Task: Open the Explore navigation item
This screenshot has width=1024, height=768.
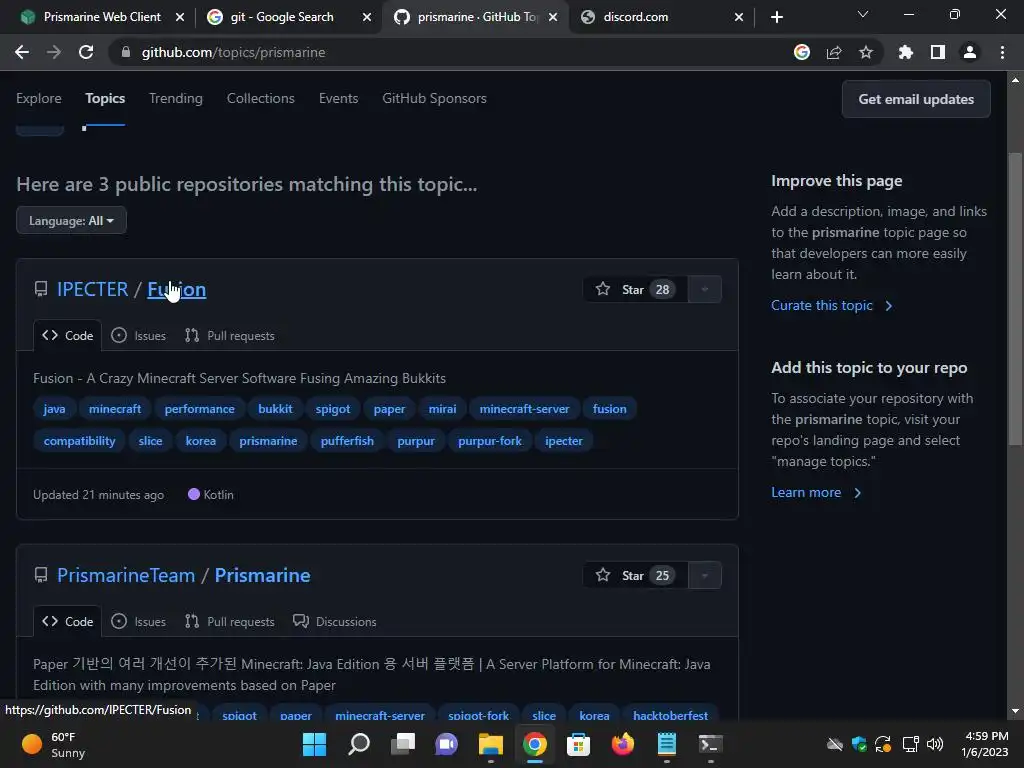Action: (x=39, y=99)
